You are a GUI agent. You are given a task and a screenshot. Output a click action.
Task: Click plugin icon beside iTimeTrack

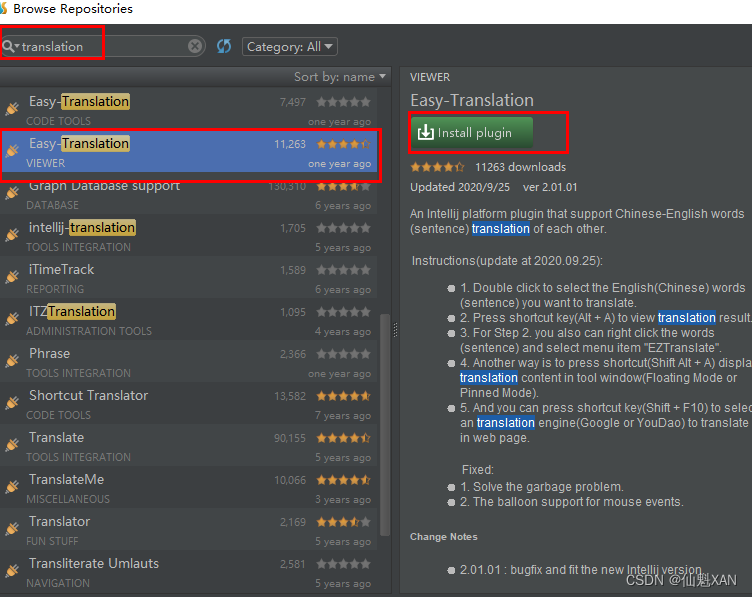click(12, 277)
